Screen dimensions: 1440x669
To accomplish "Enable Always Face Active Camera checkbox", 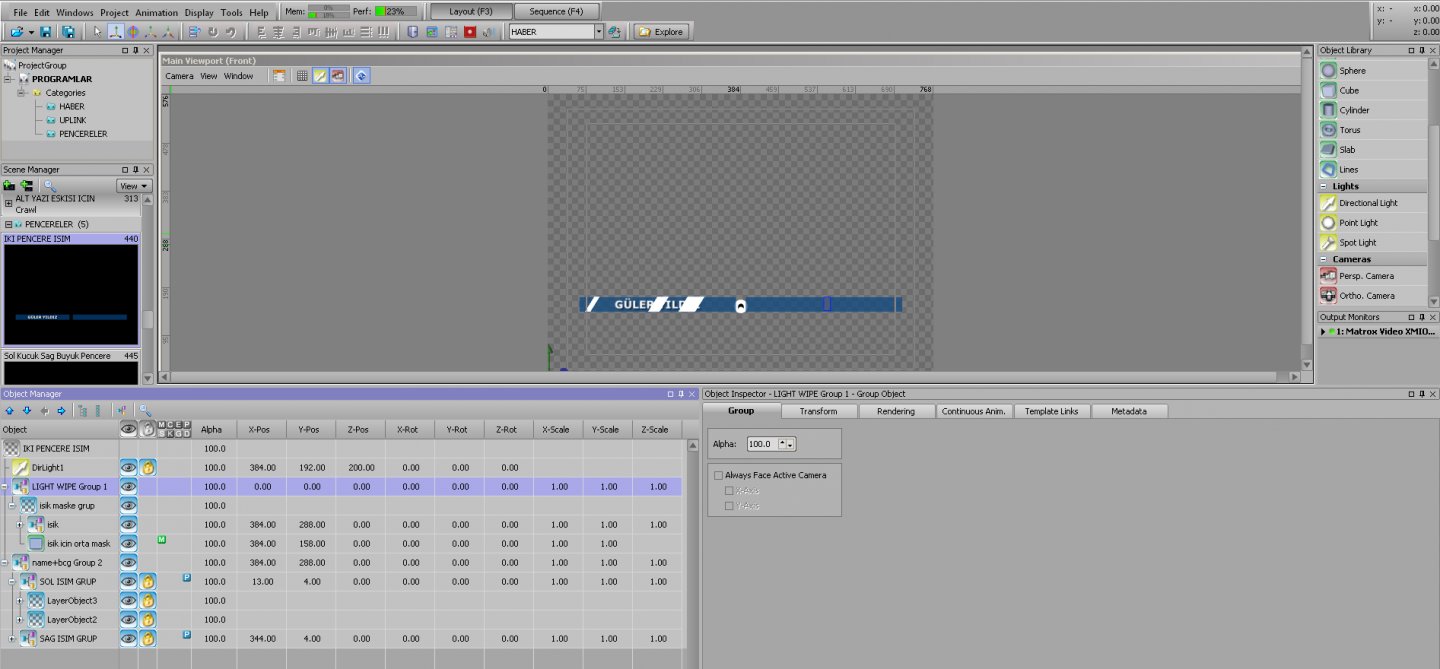I will click(718, 475).
